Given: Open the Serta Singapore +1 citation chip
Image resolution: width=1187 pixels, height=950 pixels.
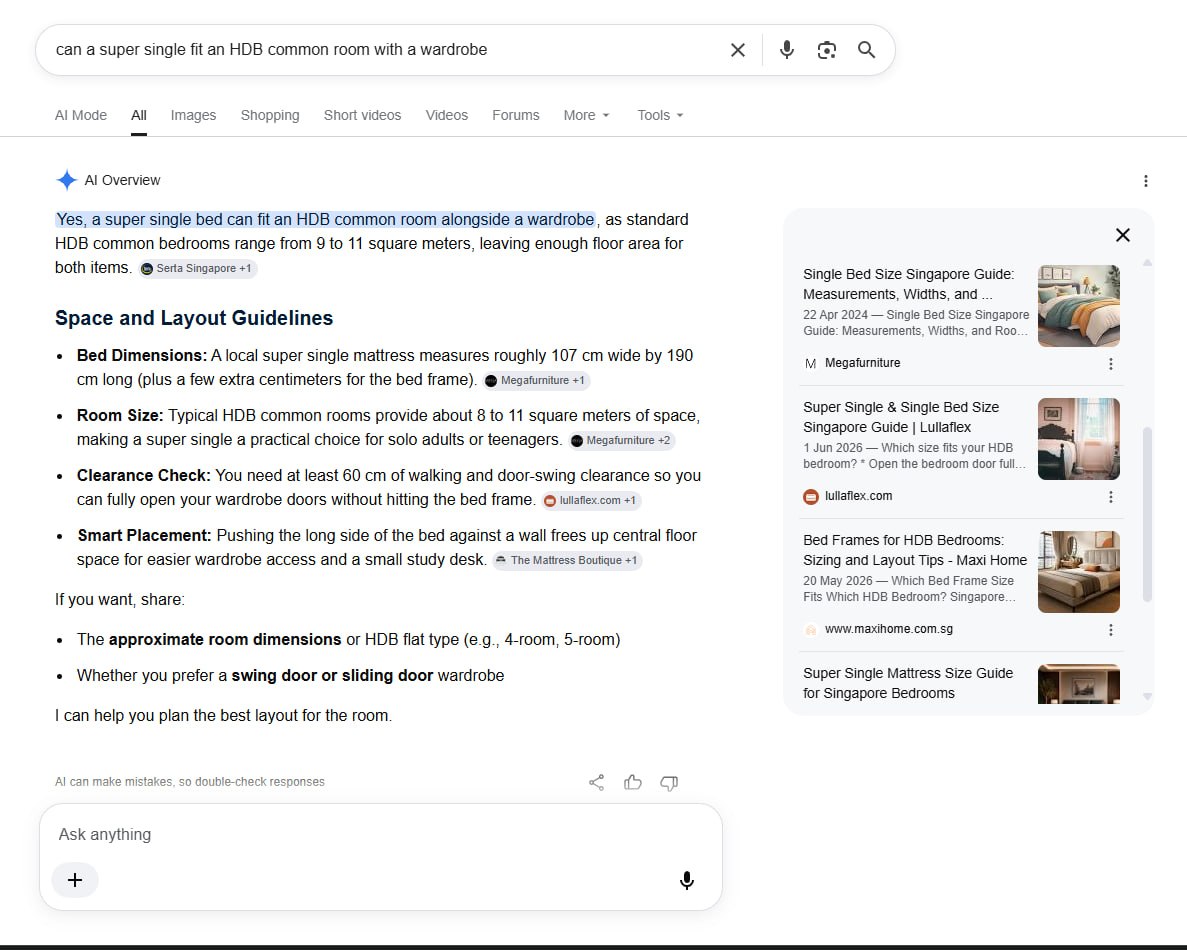Looking at the screenshot, I should [198, 269].
